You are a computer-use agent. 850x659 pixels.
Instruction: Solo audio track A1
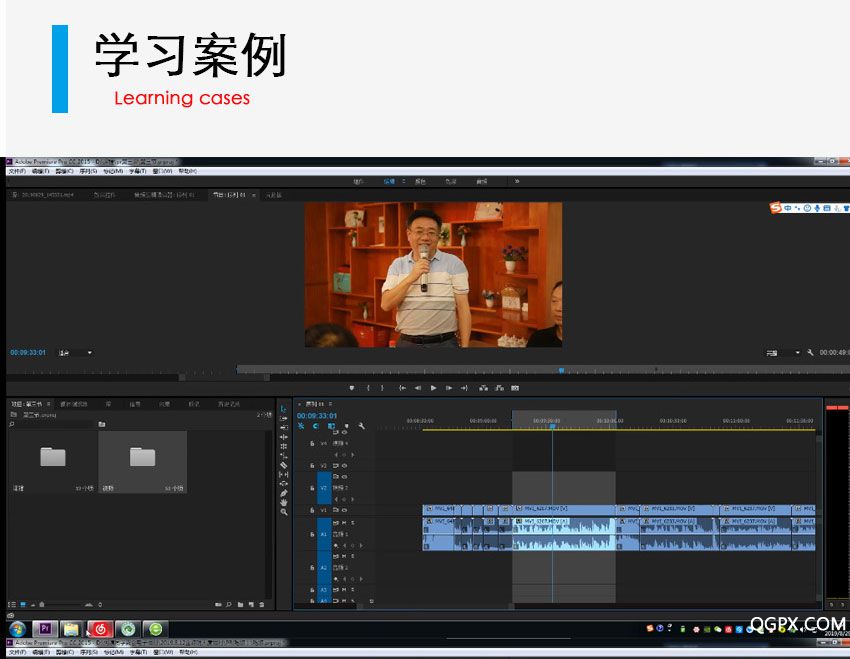coord(352,523)
